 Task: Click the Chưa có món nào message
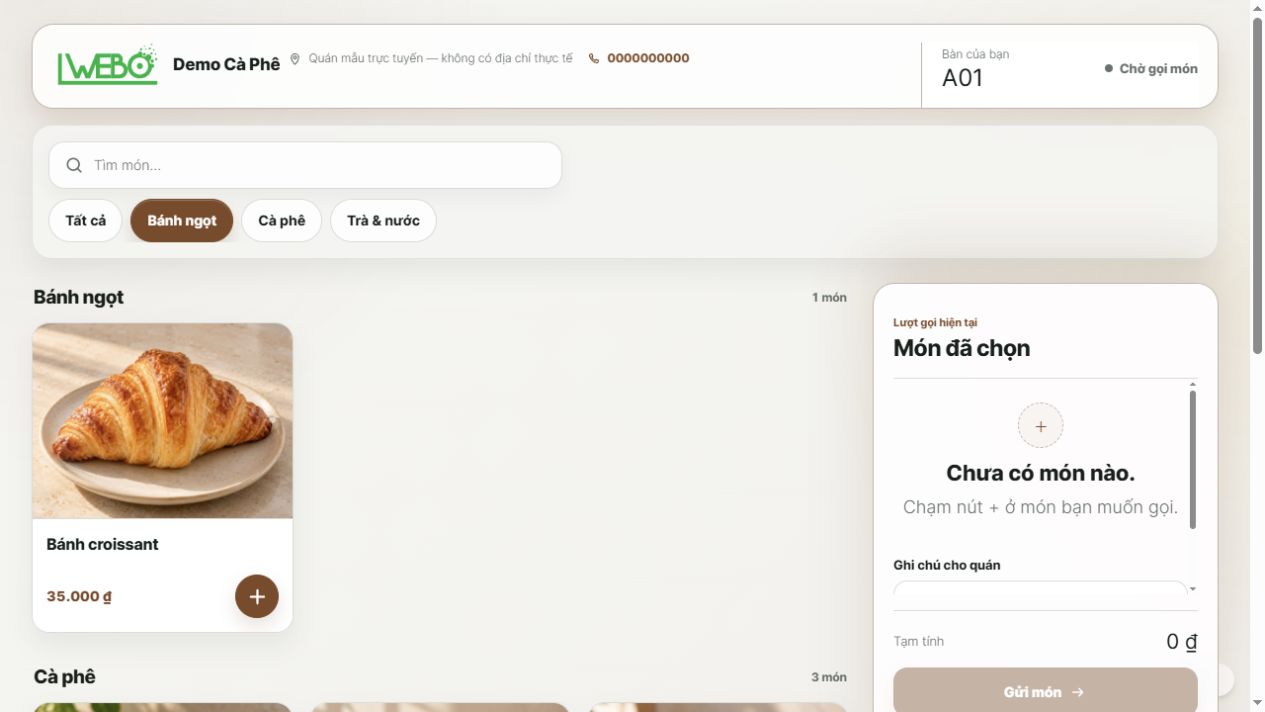tap(1041, 473)
